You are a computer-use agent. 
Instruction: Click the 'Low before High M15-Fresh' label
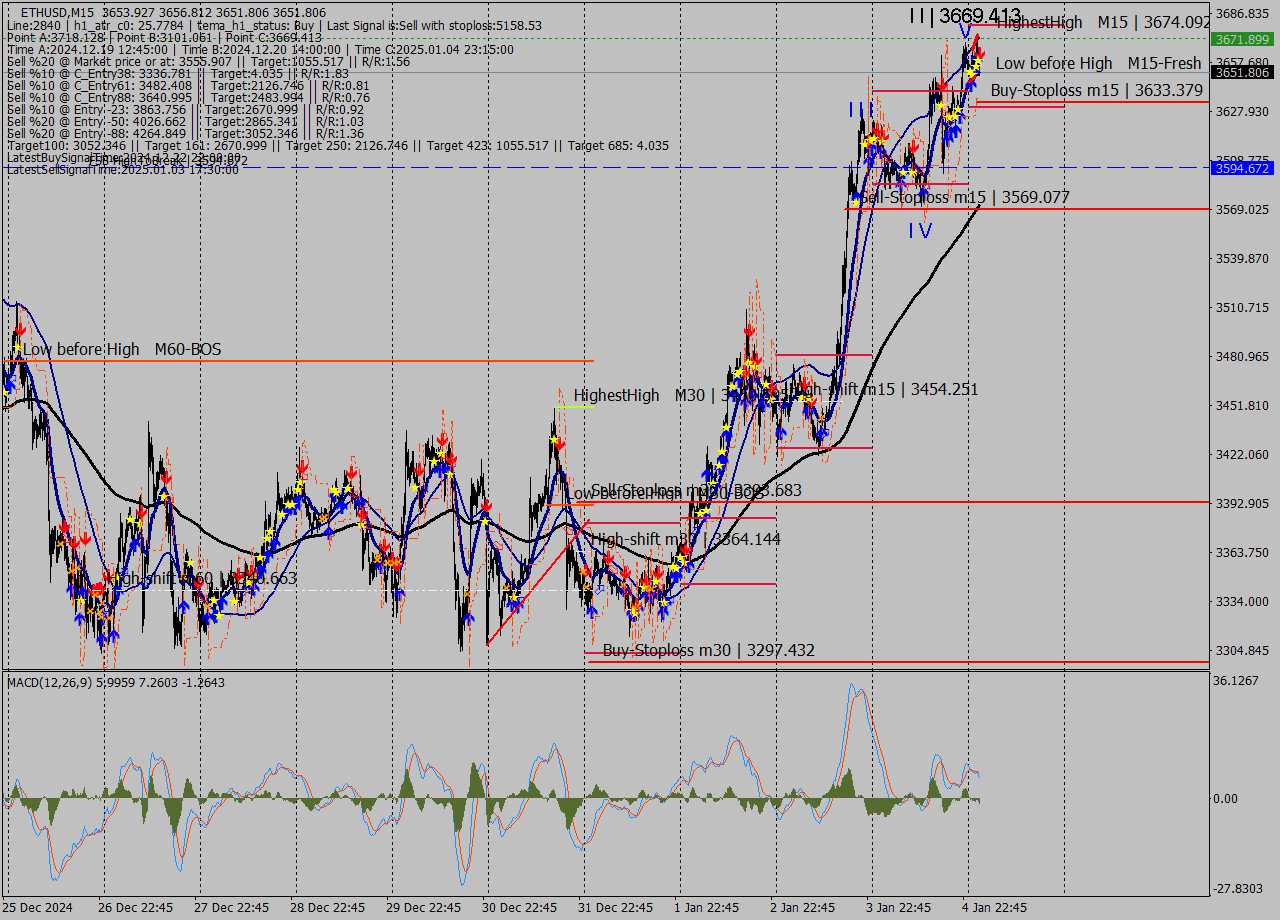(1098, 63)
